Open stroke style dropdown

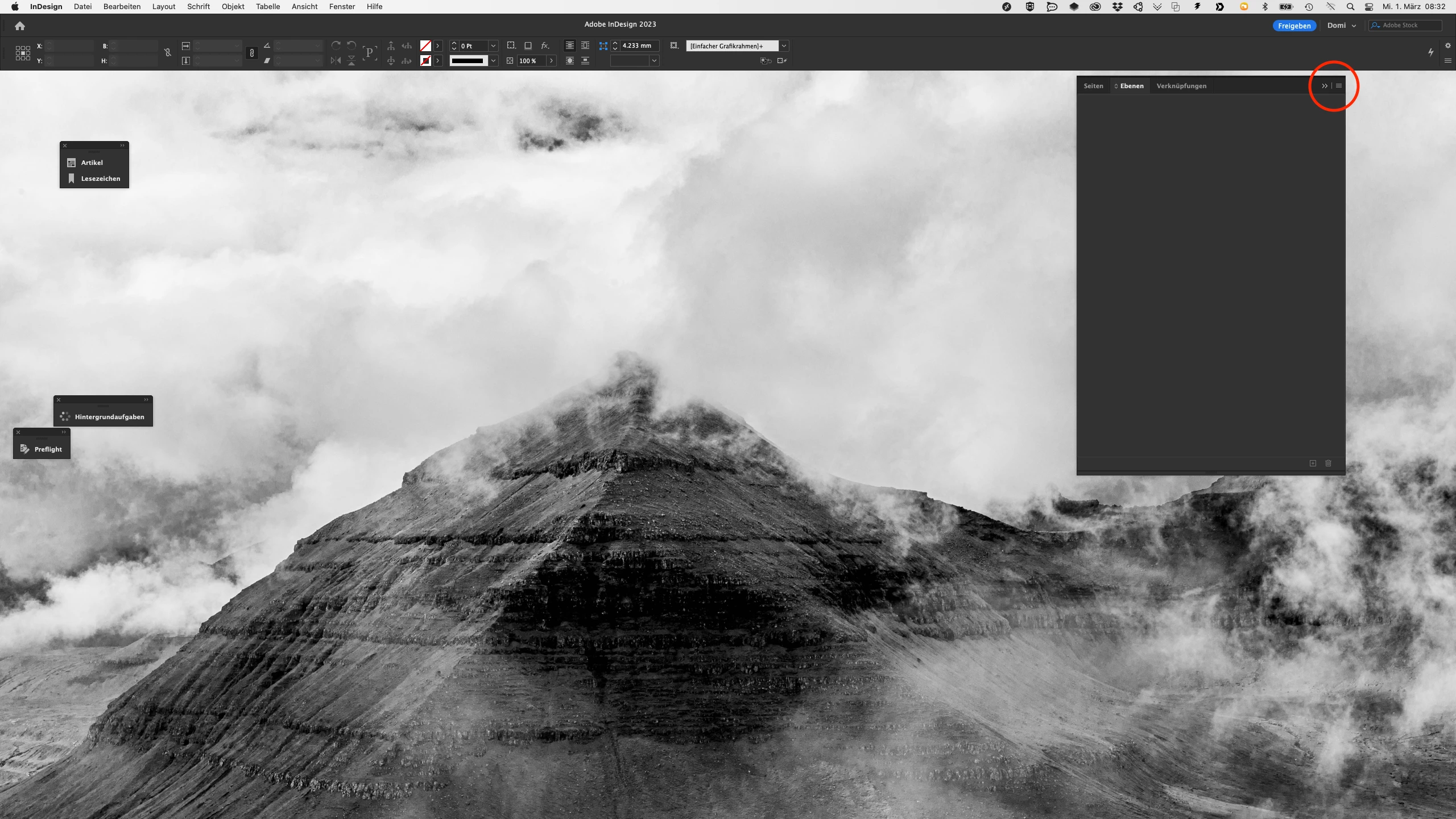point(493,61)
